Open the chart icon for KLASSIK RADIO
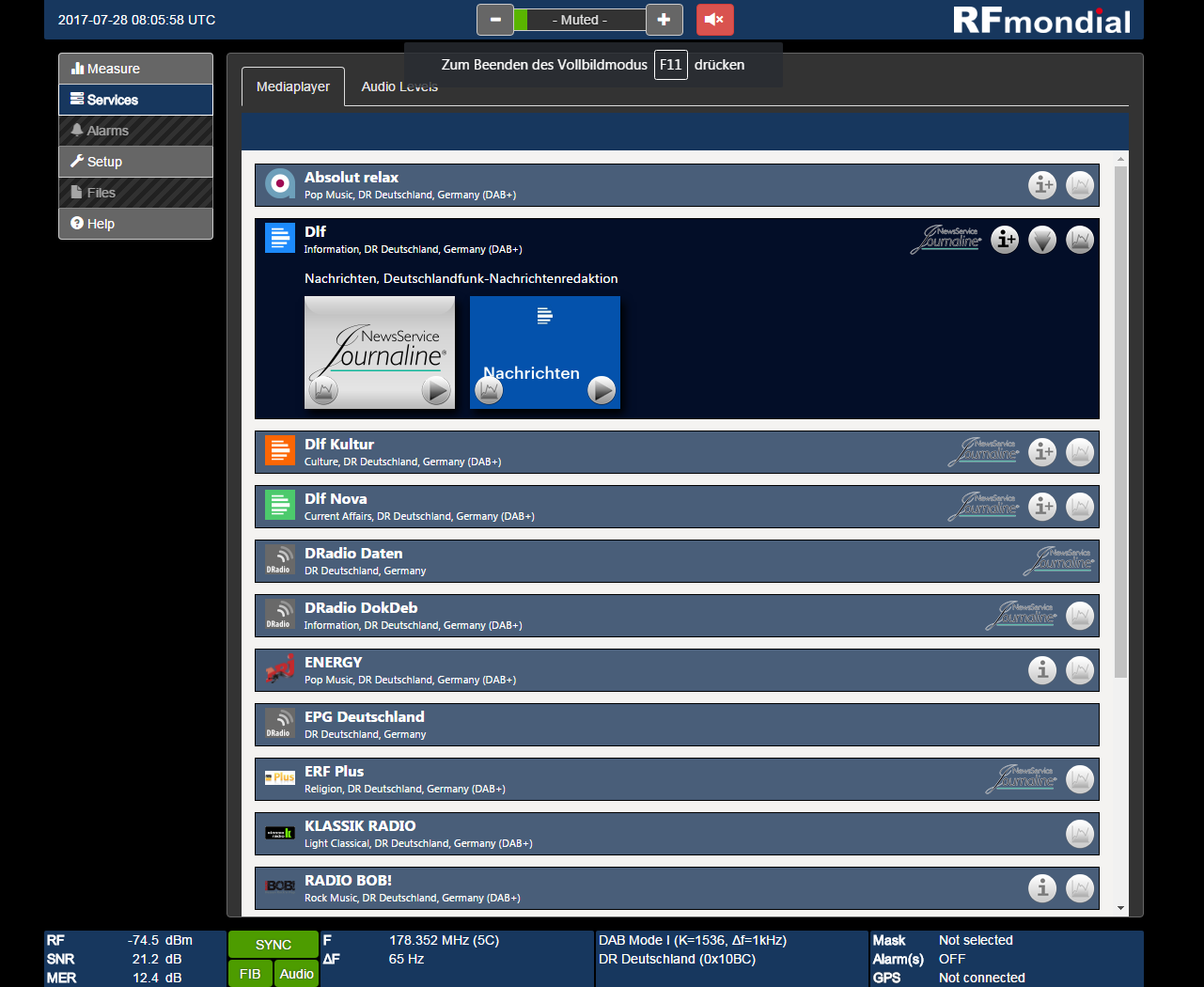This screenshot has width=1204, height=987. 1080,834
